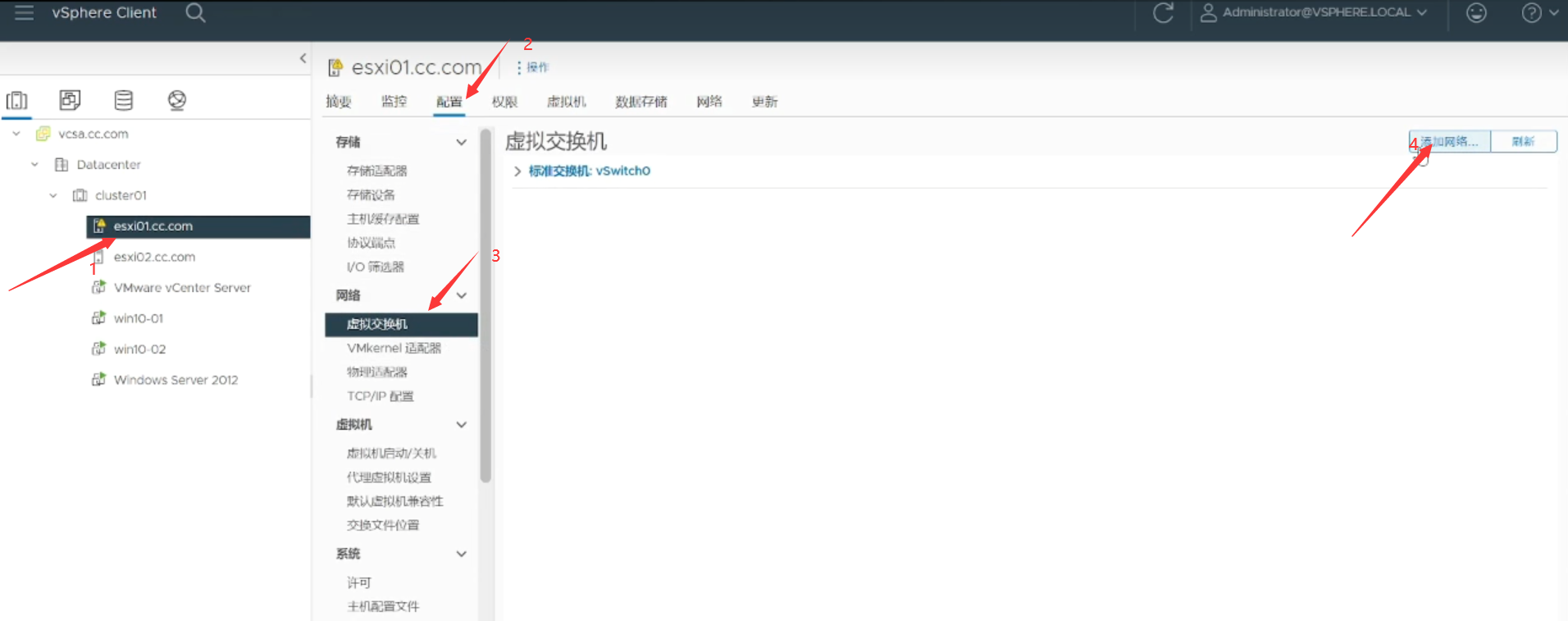The width and height of the screenshot is (1568, 621).
Task: Click the 添加网络 button
Action: 1449,142
